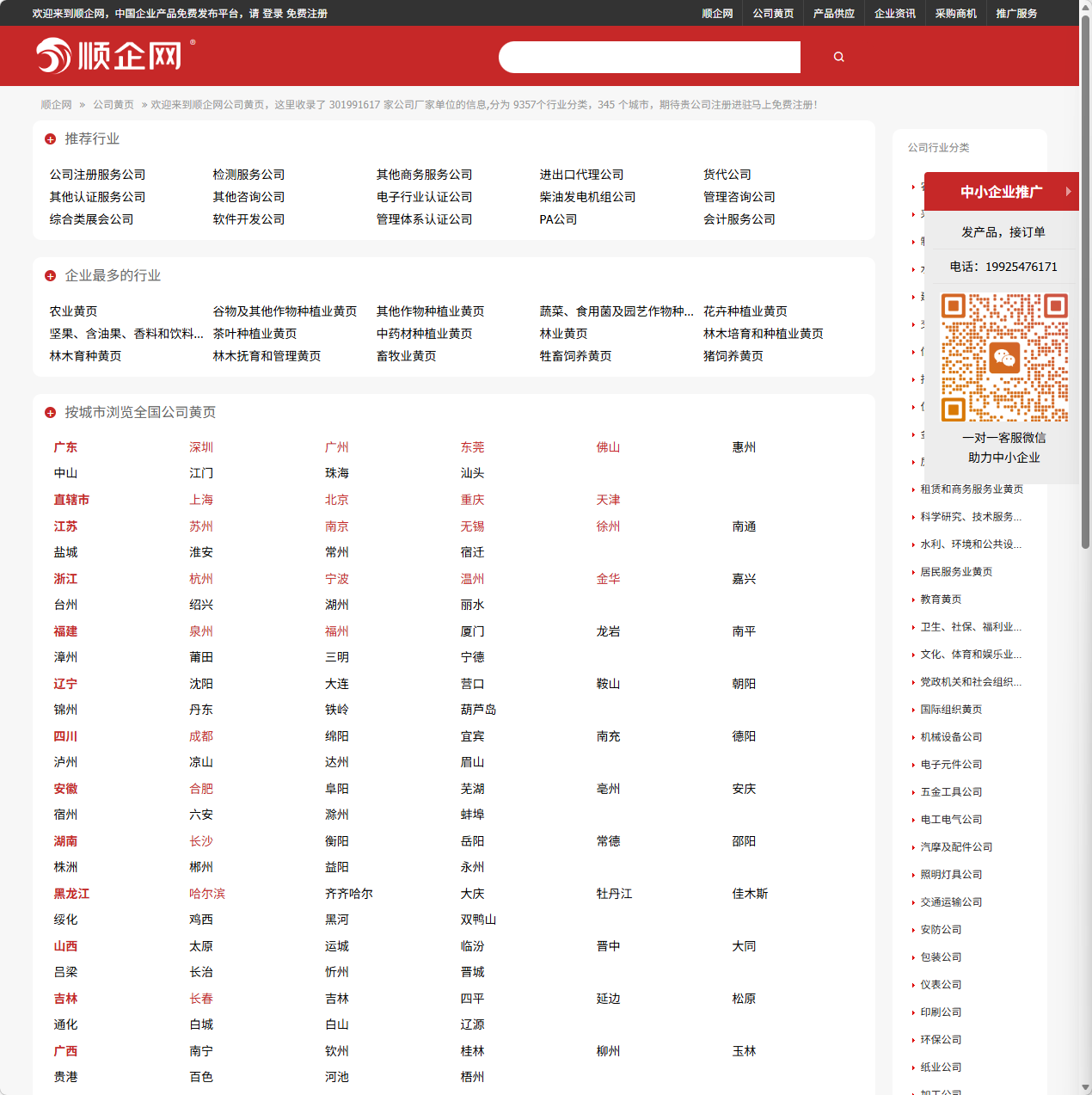
Task: Click inside the search input field
Action: tap(649, 56)
